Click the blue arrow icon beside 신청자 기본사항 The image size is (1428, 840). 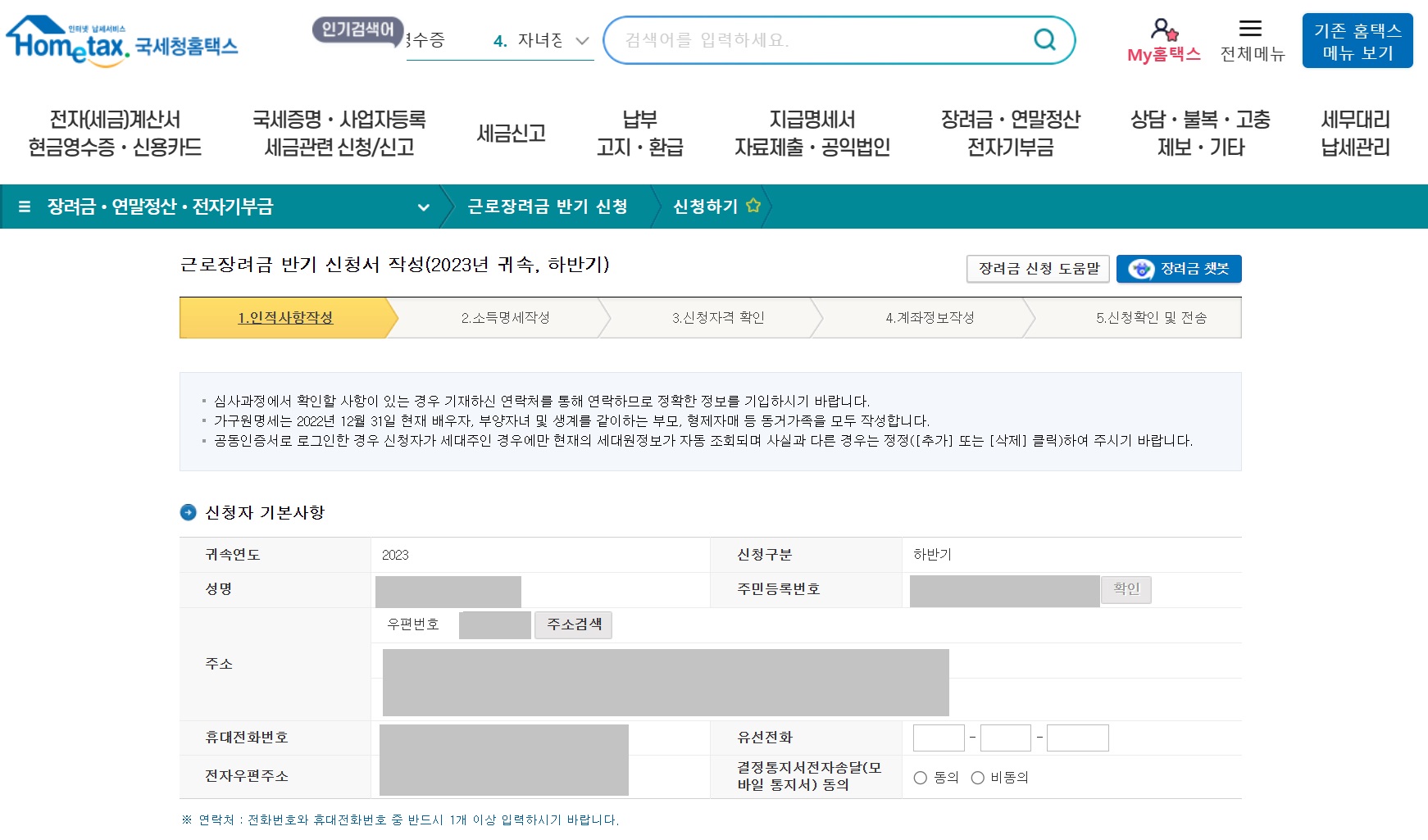point(189,513)
